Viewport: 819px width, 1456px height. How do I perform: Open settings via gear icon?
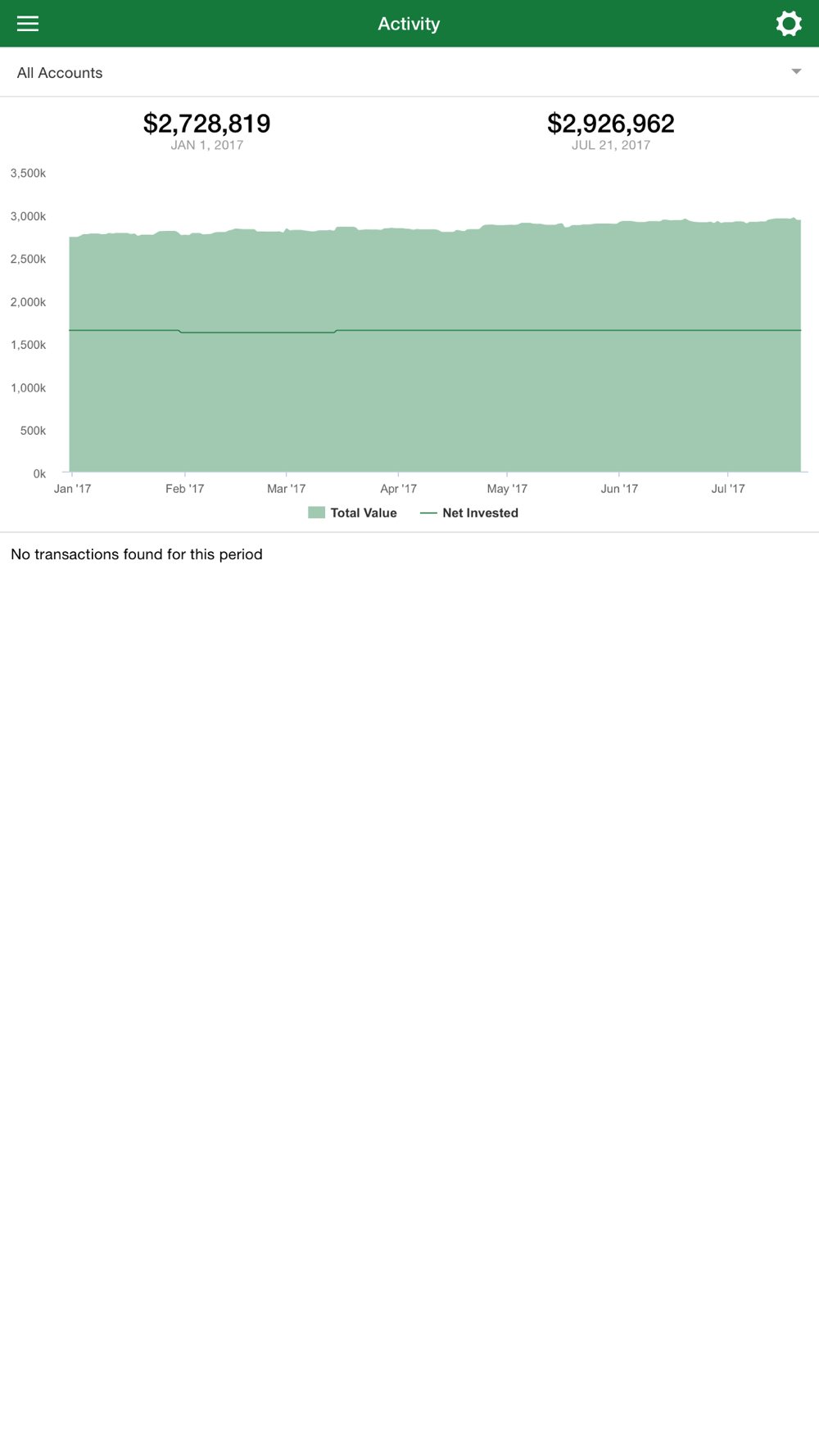[789, 24]
